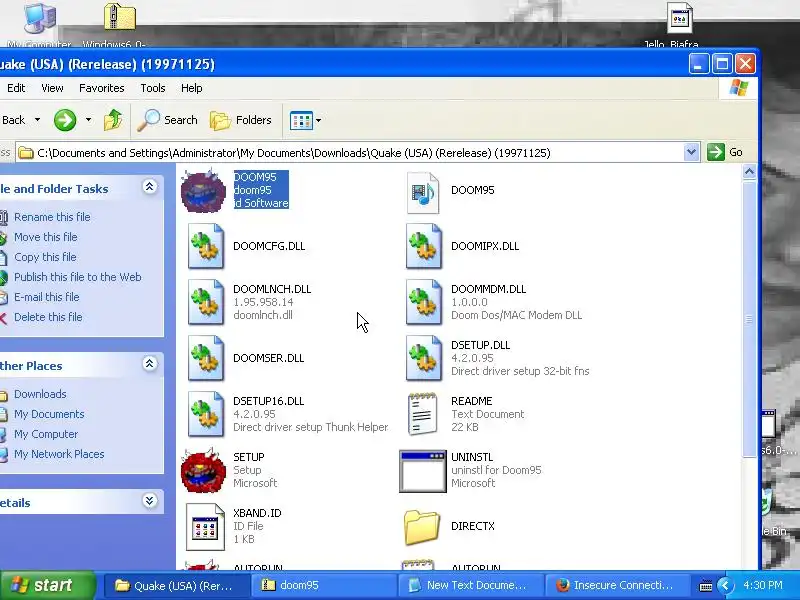This screenshot has width=800, height=600.
Task: Select the DOOMMDM.DLL file icon
Action: 423,303
